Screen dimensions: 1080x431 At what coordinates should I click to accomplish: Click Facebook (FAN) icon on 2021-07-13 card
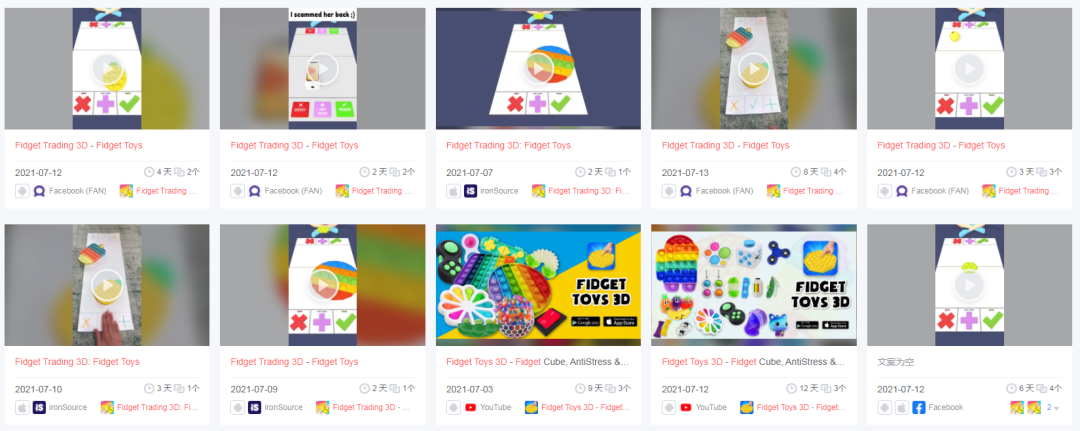687,191
